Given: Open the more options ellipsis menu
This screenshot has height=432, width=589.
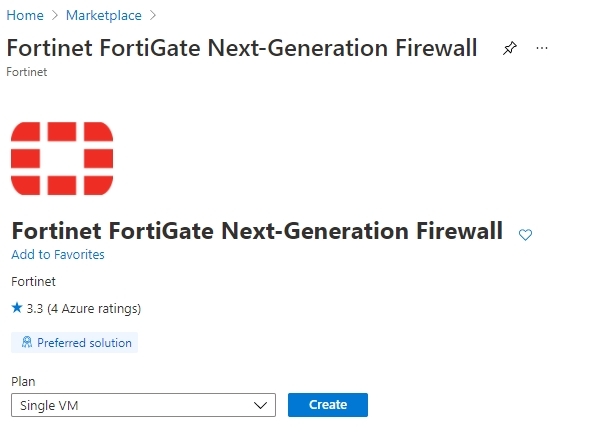Looking at the screenshot, I should click(x=542, y=48).
